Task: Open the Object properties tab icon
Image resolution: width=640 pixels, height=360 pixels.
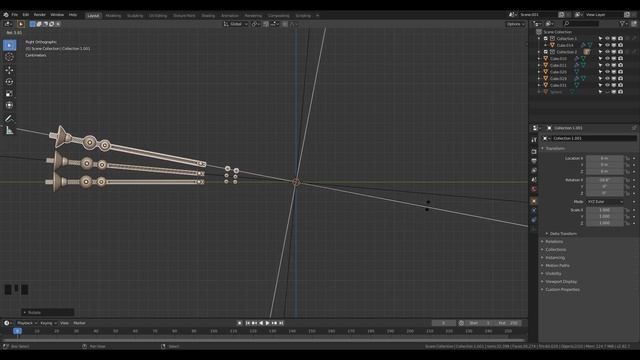Action: point(534,201)
